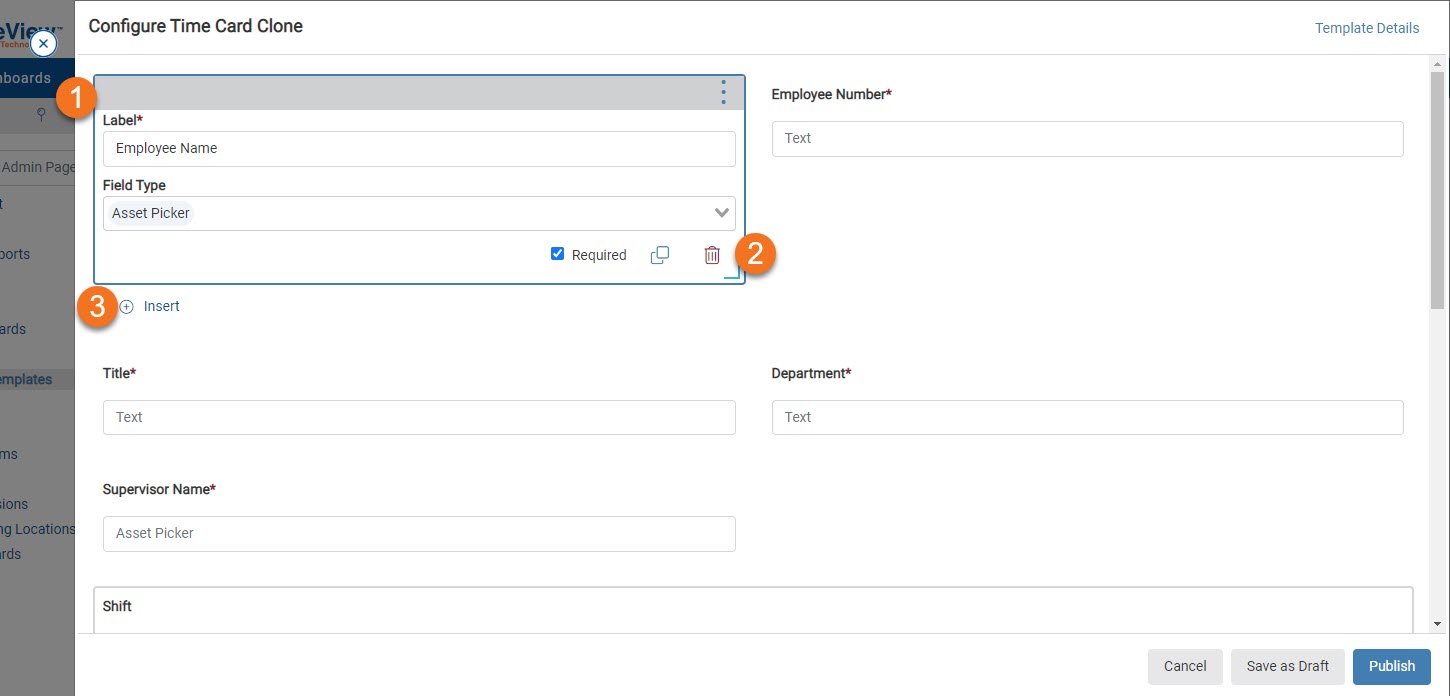Open Dashboards from the sidebar
The image size is (1450, 696).
click(26, 77)
